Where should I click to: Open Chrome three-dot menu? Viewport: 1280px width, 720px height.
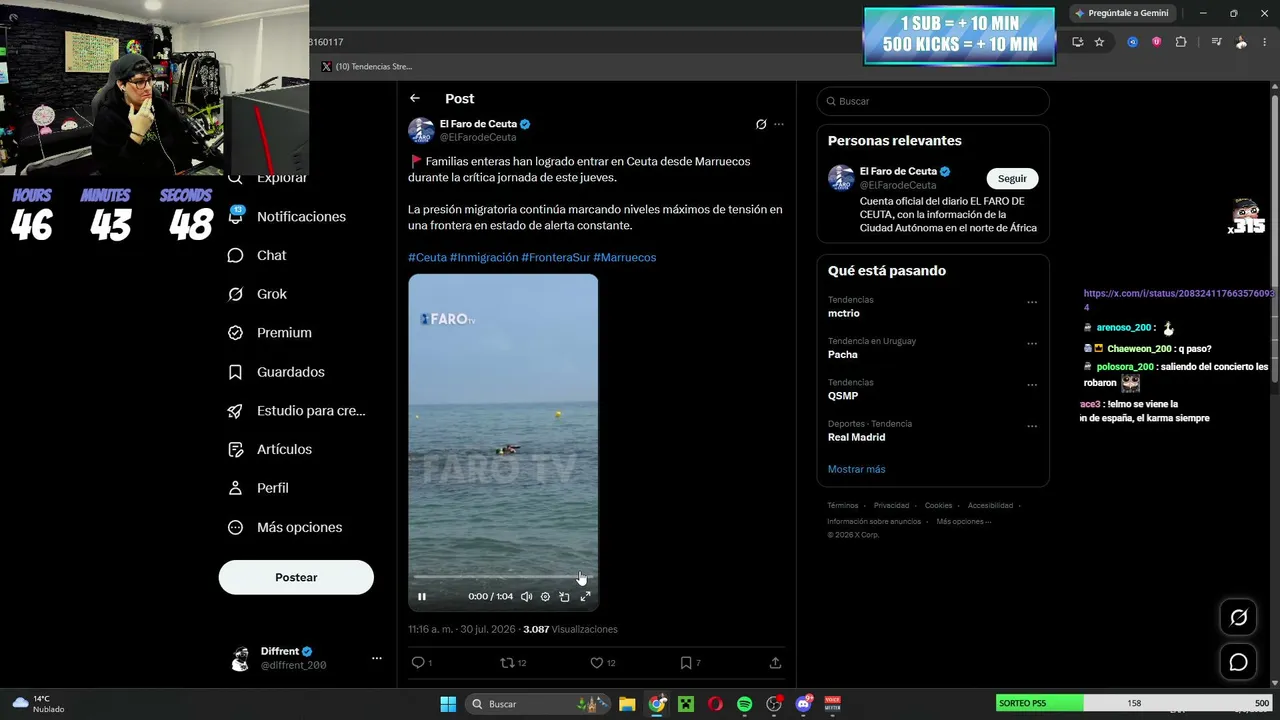(1266, 42)
